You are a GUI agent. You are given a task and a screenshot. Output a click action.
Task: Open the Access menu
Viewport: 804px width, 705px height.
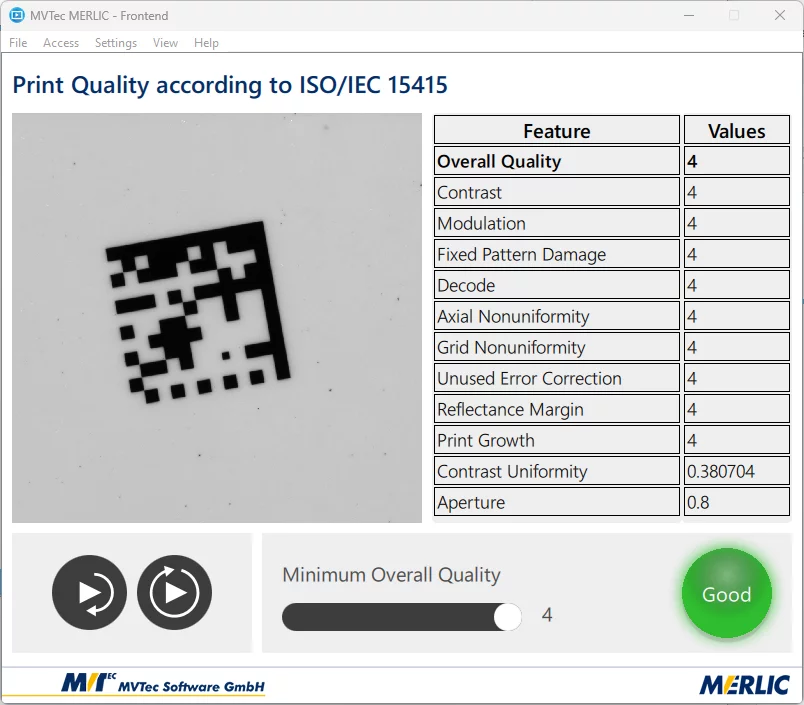(x=61, y=43)
